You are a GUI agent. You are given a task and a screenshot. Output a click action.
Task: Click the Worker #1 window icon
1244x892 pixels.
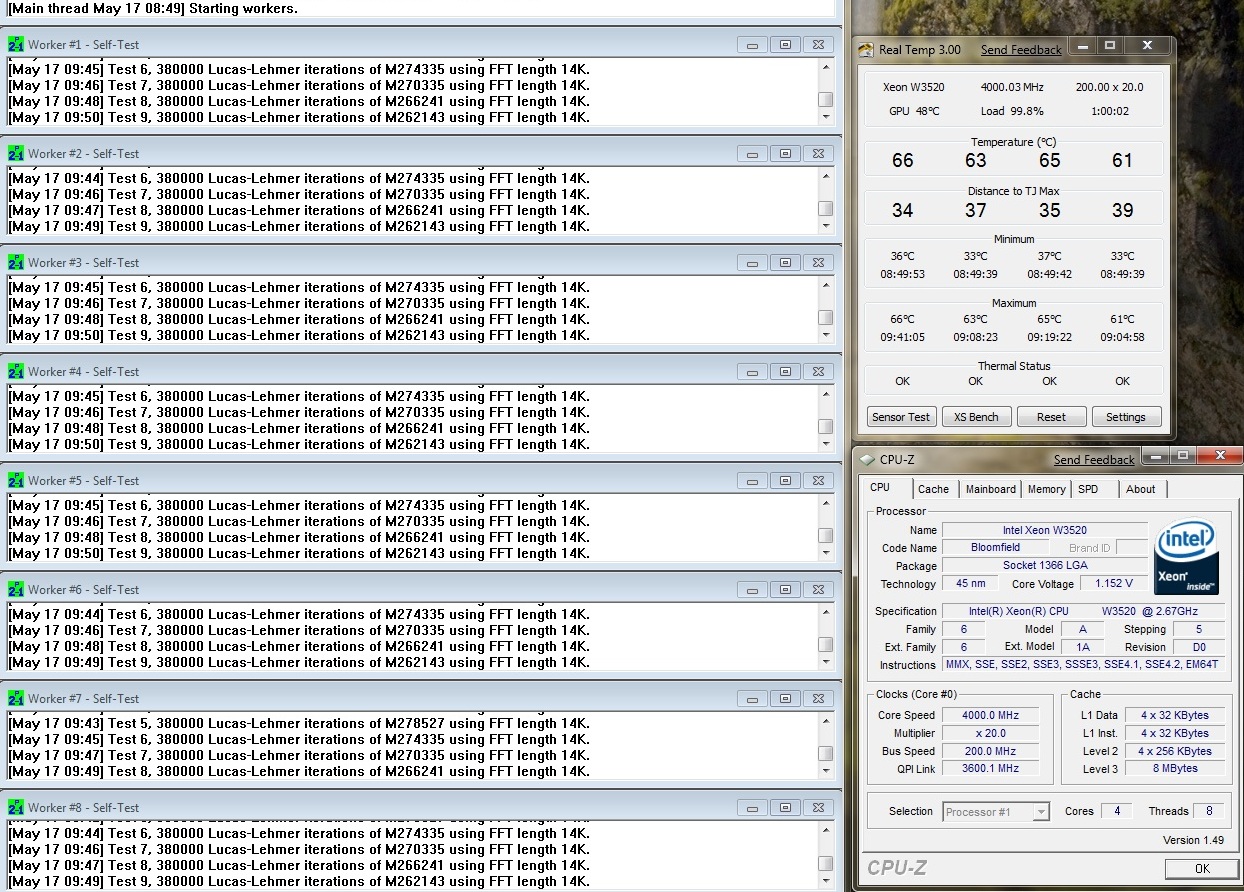click(16, 45)
